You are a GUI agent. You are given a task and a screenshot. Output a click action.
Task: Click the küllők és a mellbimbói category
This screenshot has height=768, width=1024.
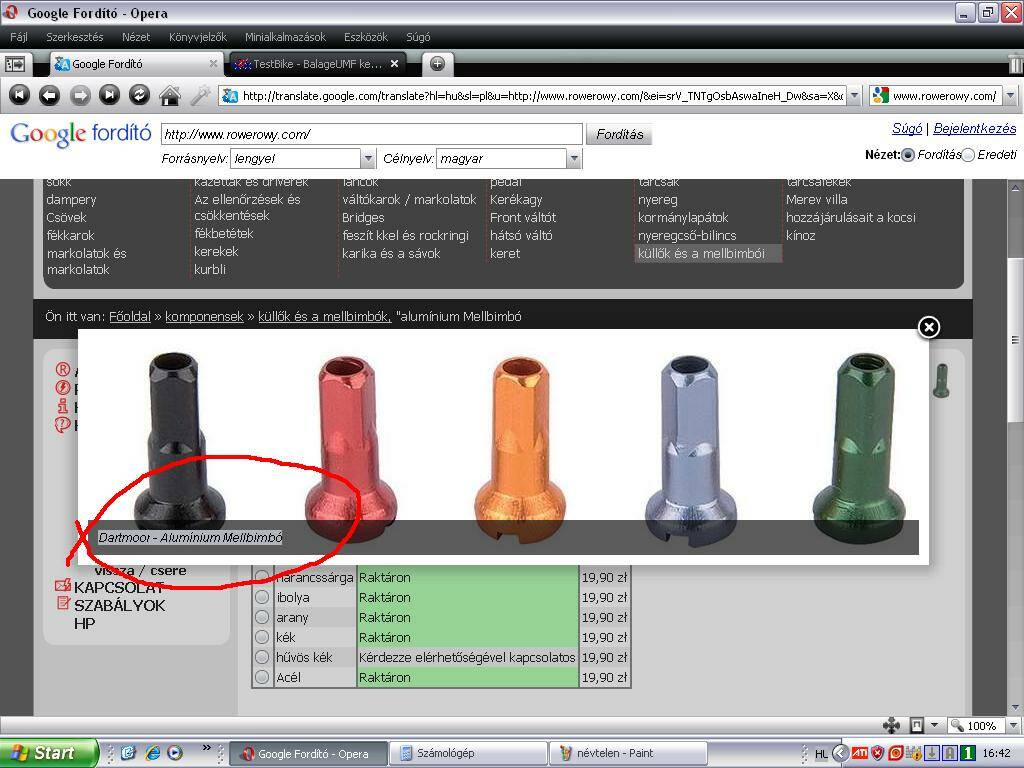(708, 253)
